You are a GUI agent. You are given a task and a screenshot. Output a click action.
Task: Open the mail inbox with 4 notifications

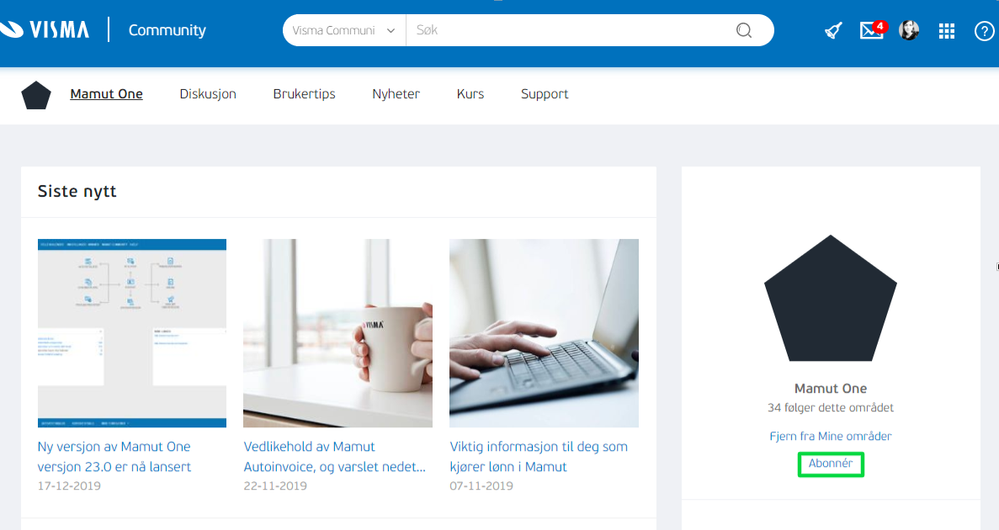[872, 29]
